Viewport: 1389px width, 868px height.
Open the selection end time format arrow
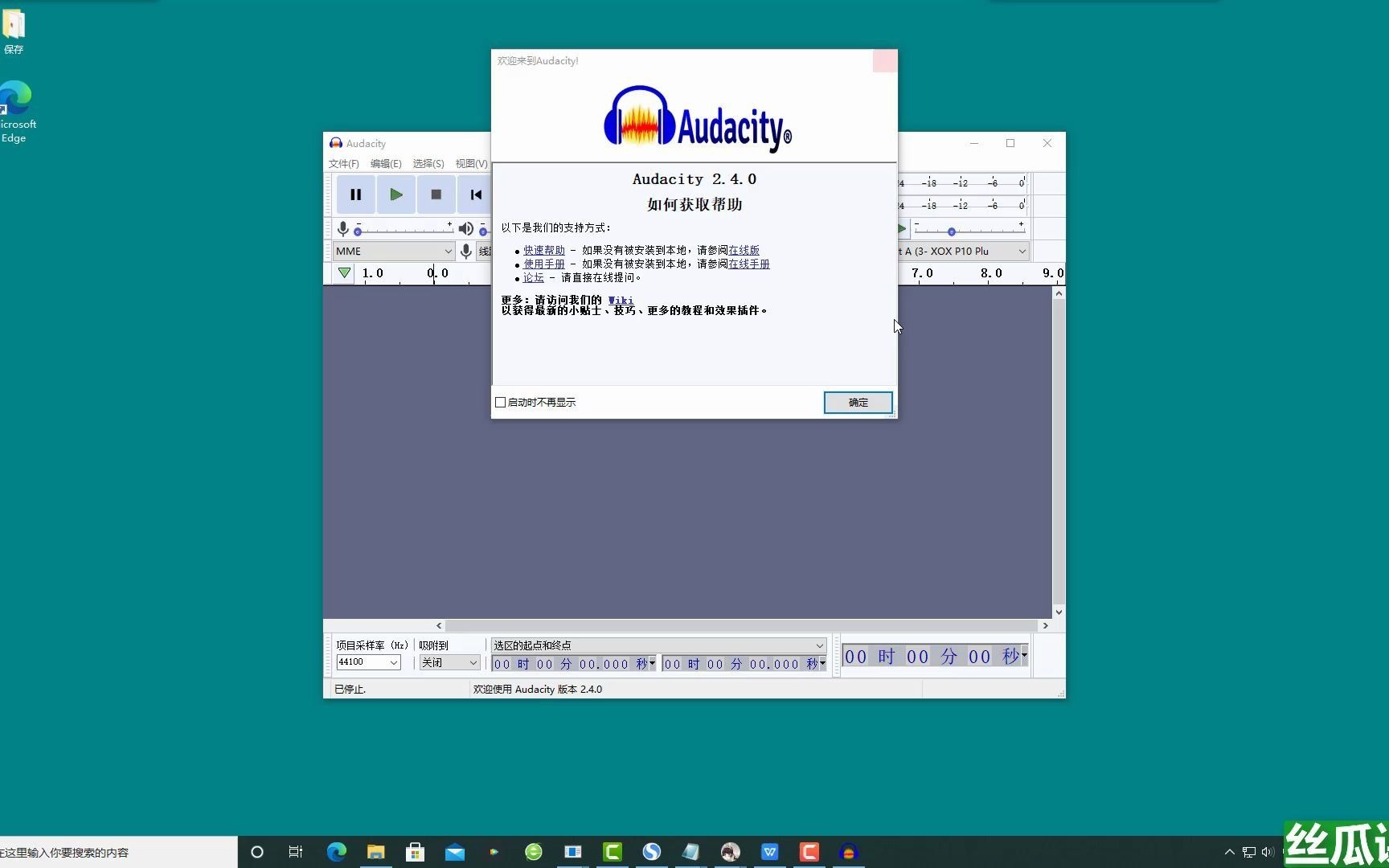[x=822, y=664]
